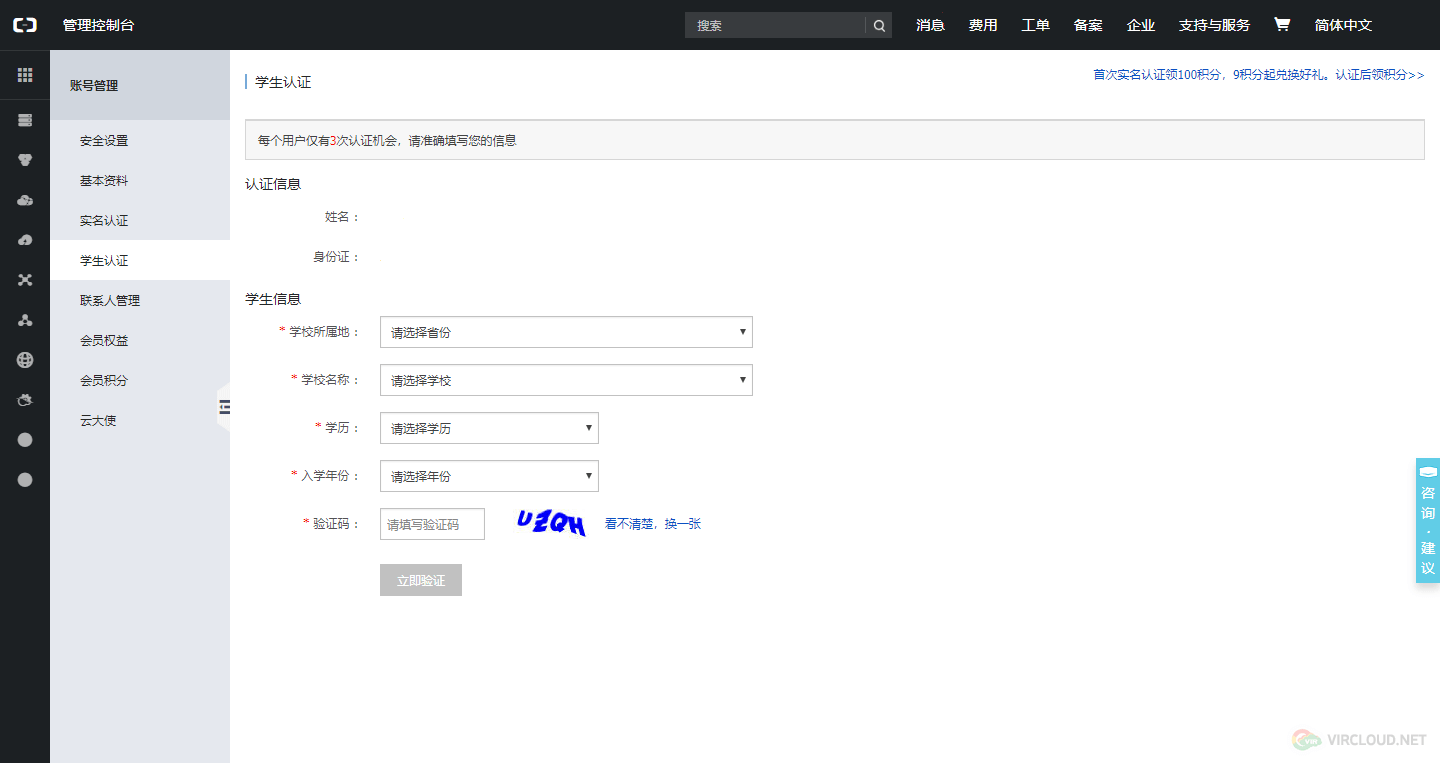This screenshot has height=763, width=1440.
Task: Open the 简体中文 language menu
Action: [x=1343, y=25]
